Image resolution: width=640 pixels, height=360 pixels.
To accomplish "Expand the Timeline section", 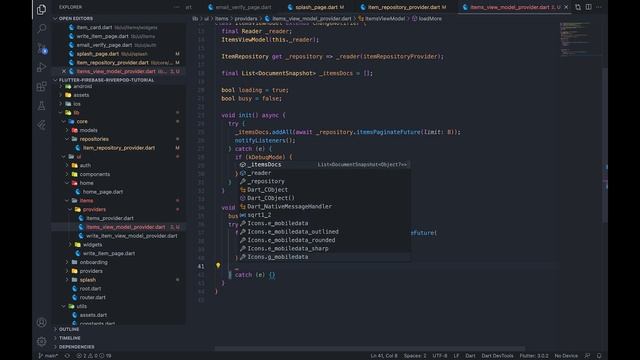I will tap(70, 338).
